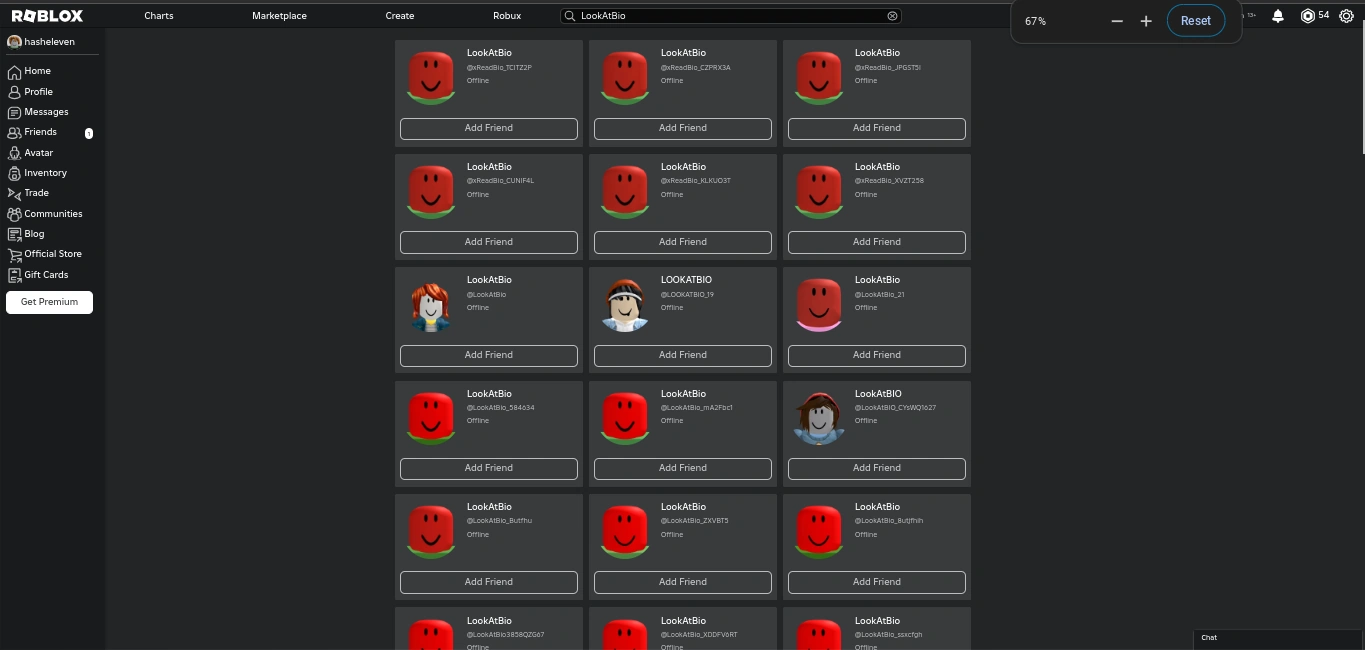Click the hasheleven username in sidebar
This screenshot has width=1365, height=650.
(x=49, y=42)
